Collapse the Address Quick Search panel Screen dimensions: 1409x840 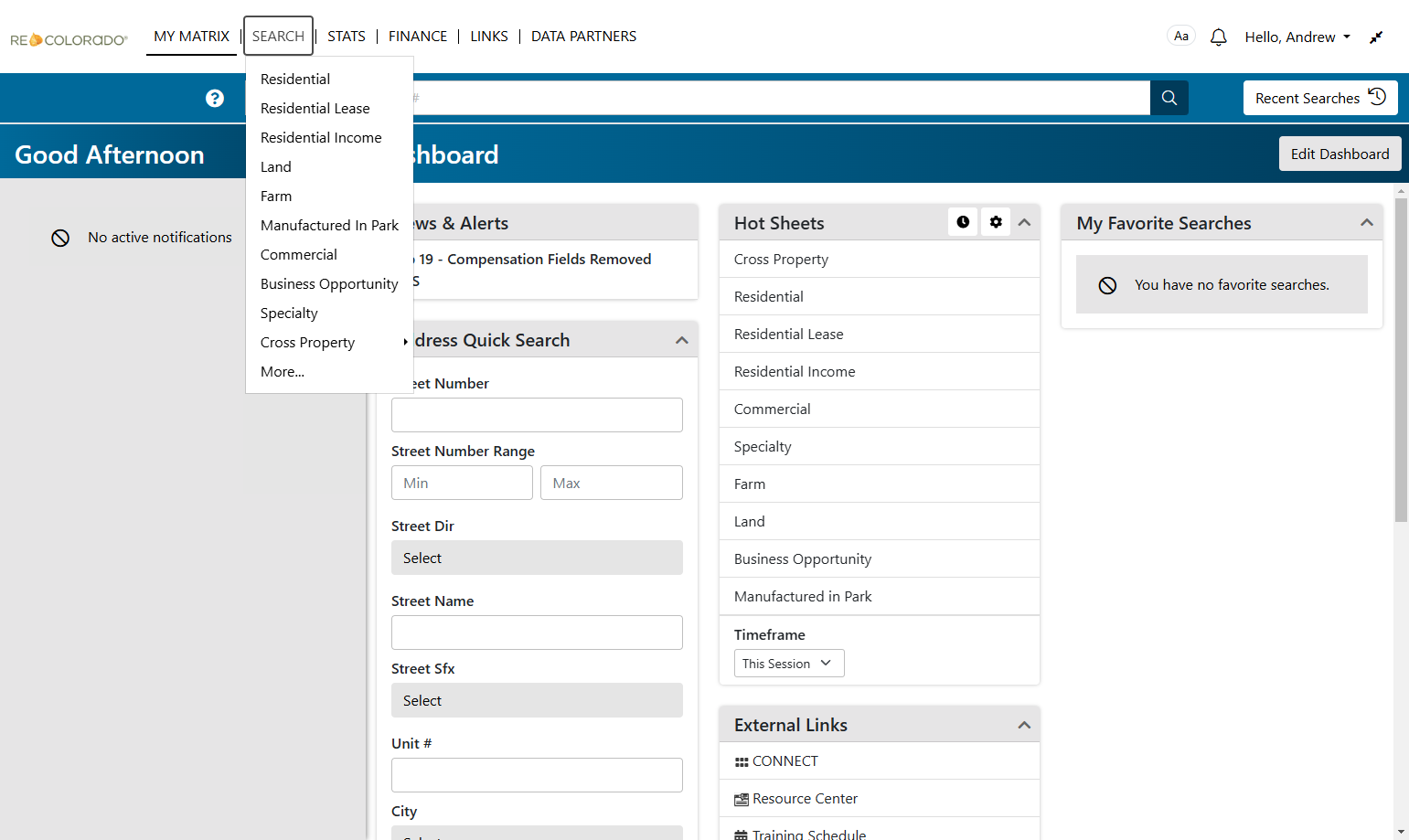point(682,340)
